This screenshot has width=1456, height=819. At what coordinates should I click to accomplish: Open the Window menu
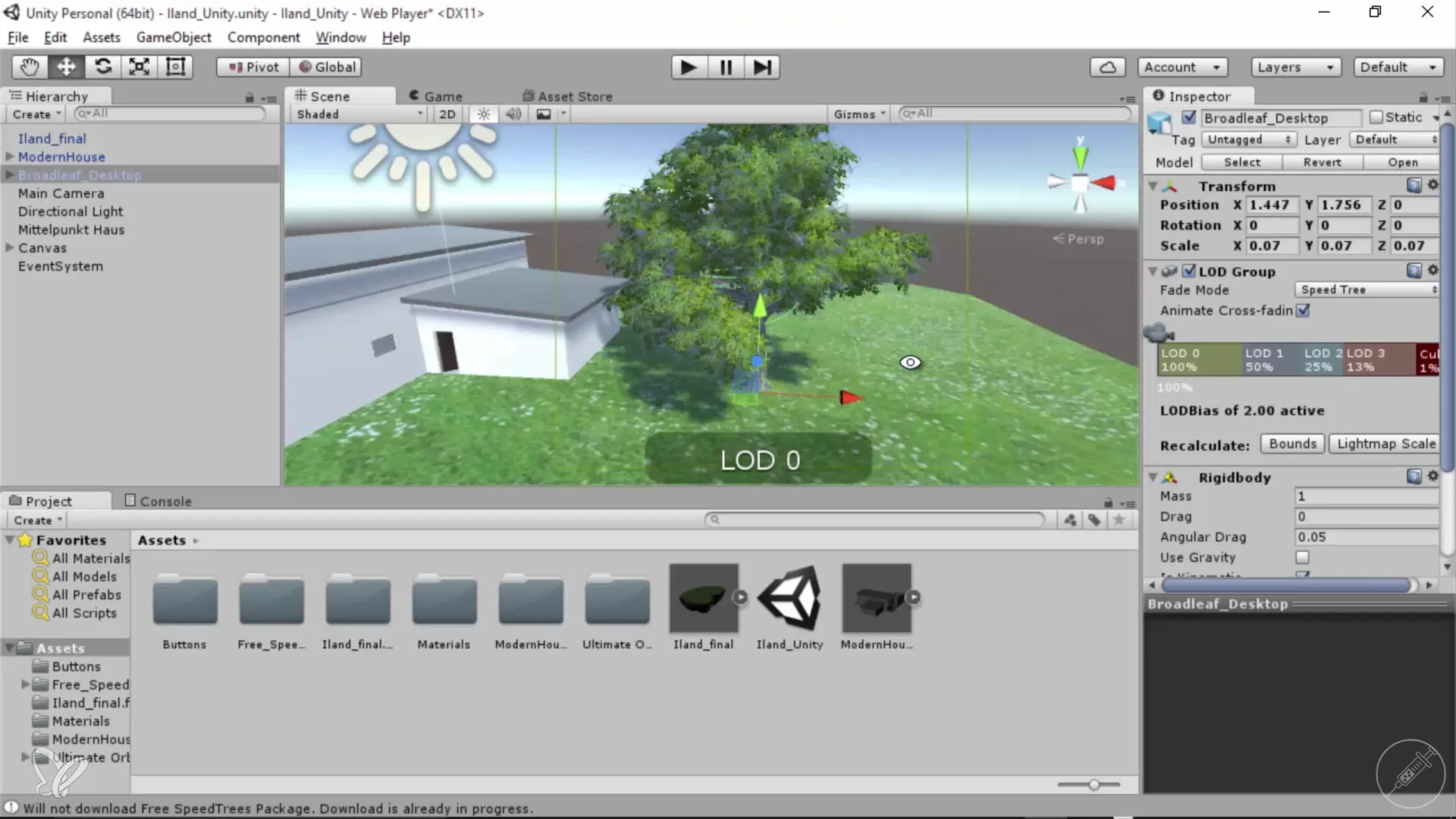tap(340, 37)
